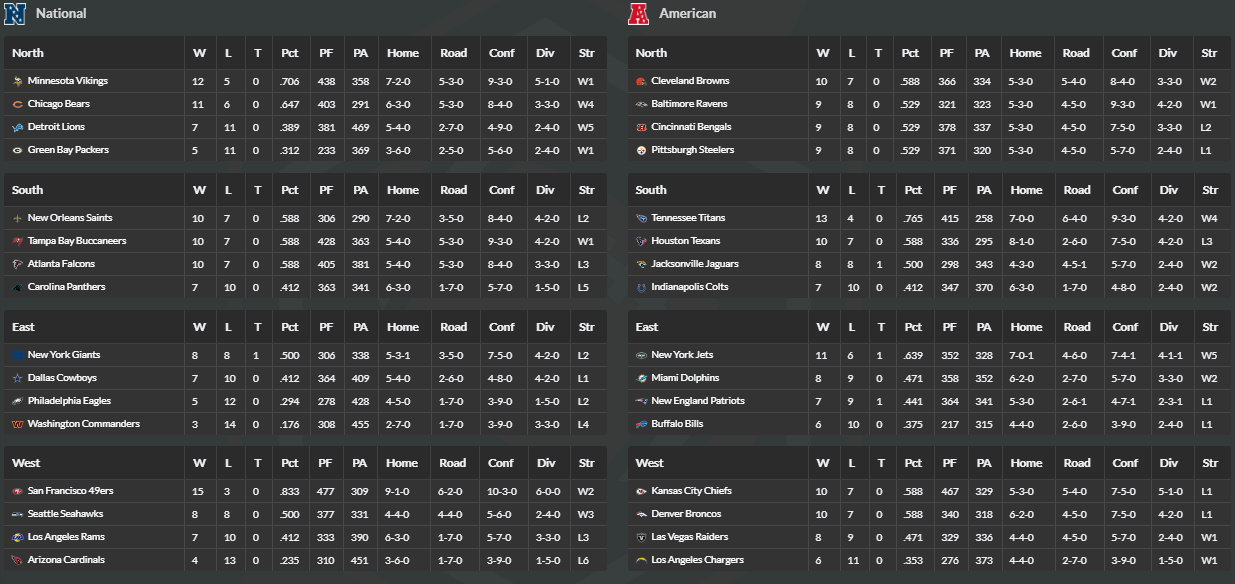Sort AFC West by Str column header

point(1210,463)
